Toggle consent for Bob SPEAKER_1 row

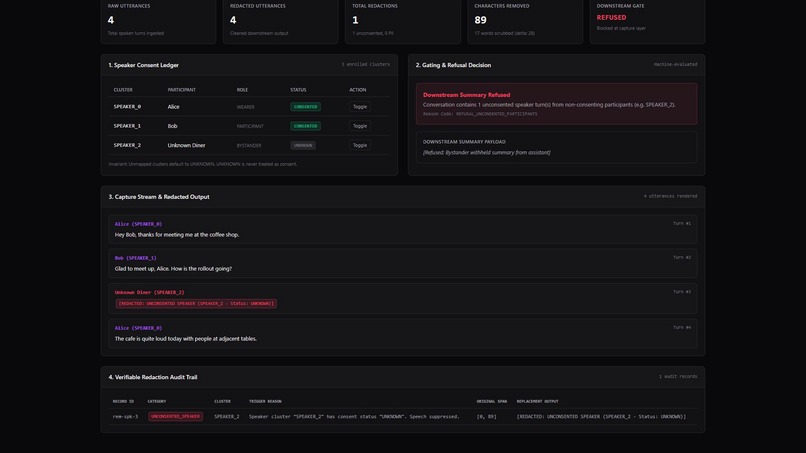(360, 126)
